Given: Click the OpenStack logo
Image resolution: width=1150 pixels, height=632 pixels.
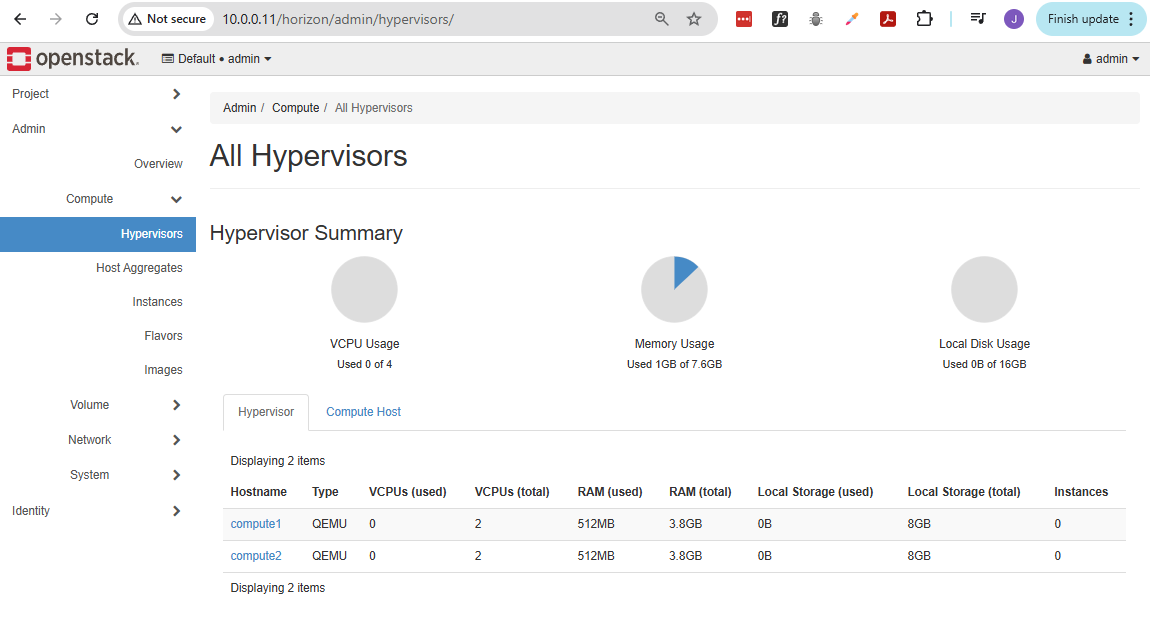Looking at the screenshot, I should pyautogui.click(x=73, y=59).
